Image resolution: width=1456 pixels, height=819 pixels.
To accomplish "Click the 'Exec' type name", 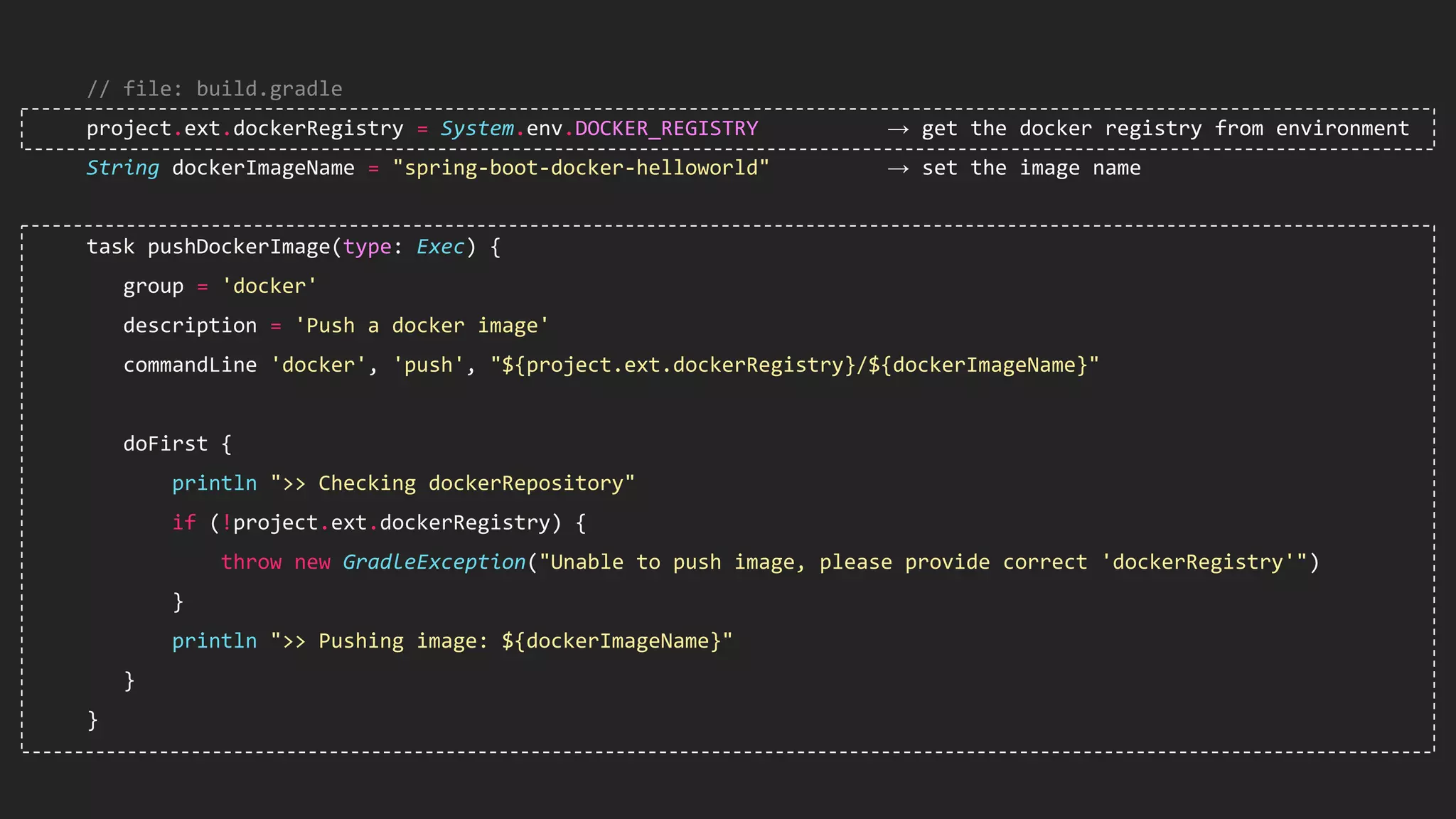I will [440, 247].
